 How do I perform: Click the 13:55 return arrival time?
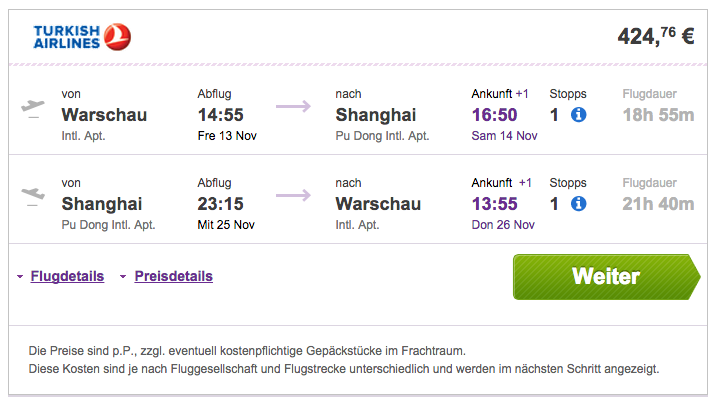point(495,204)
